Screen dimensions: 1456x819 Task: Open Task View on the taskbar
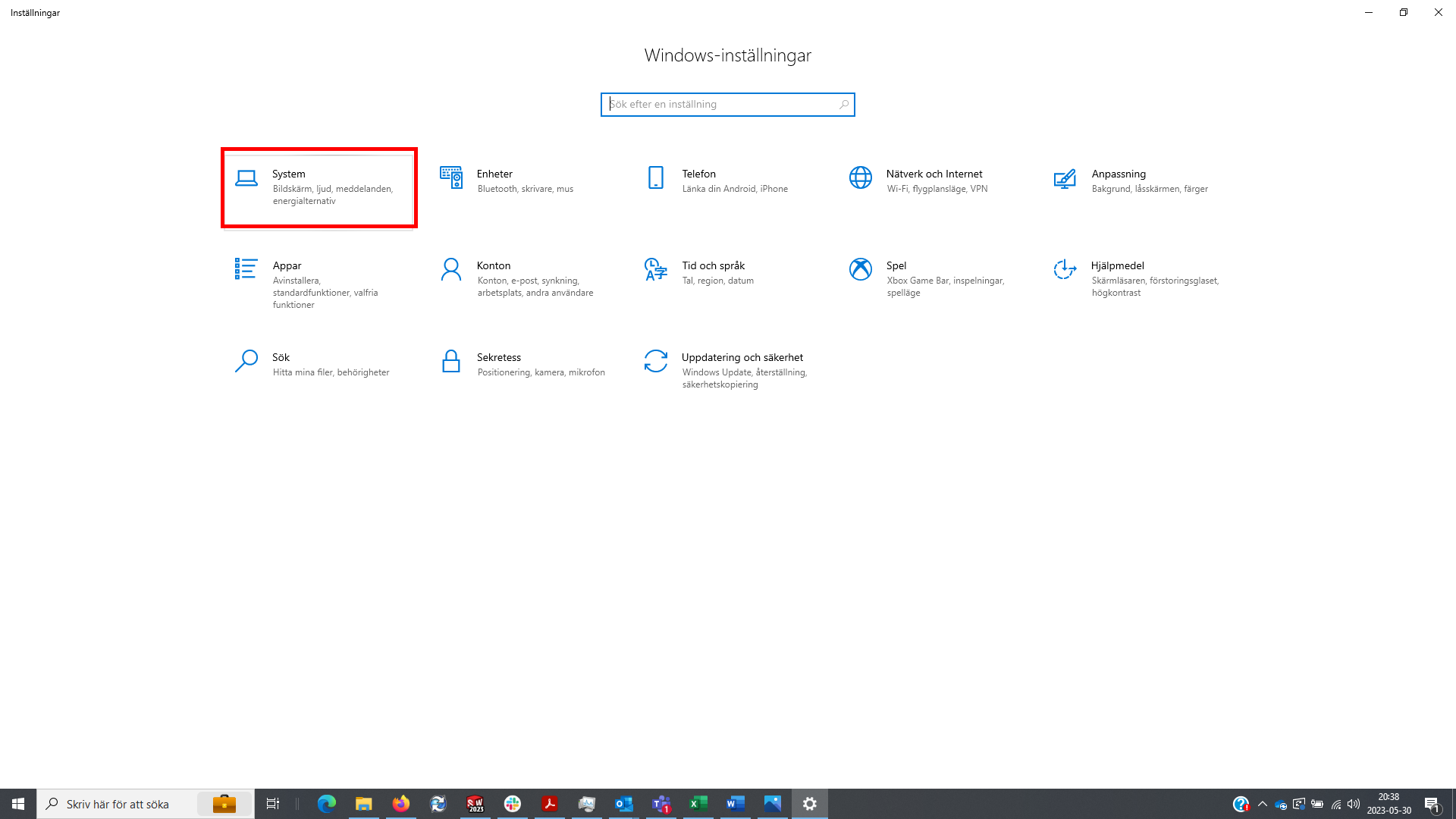pos(273,804)
